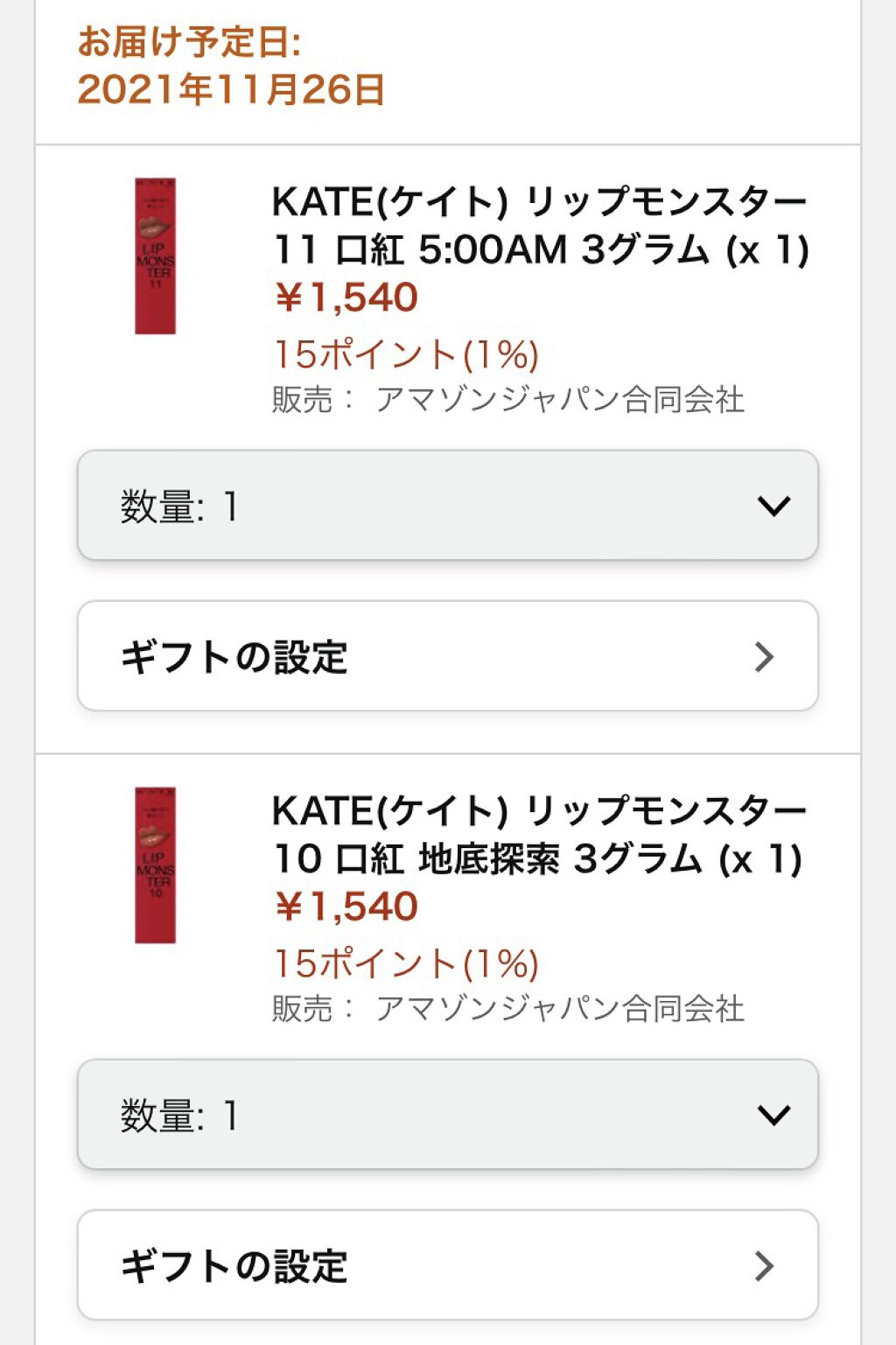Image resolution: width=896 pixels, height=1345 pixels.
Task: Tap ギフトの設定 label for Lip Monster 11
Action: [x=234, y=657]
